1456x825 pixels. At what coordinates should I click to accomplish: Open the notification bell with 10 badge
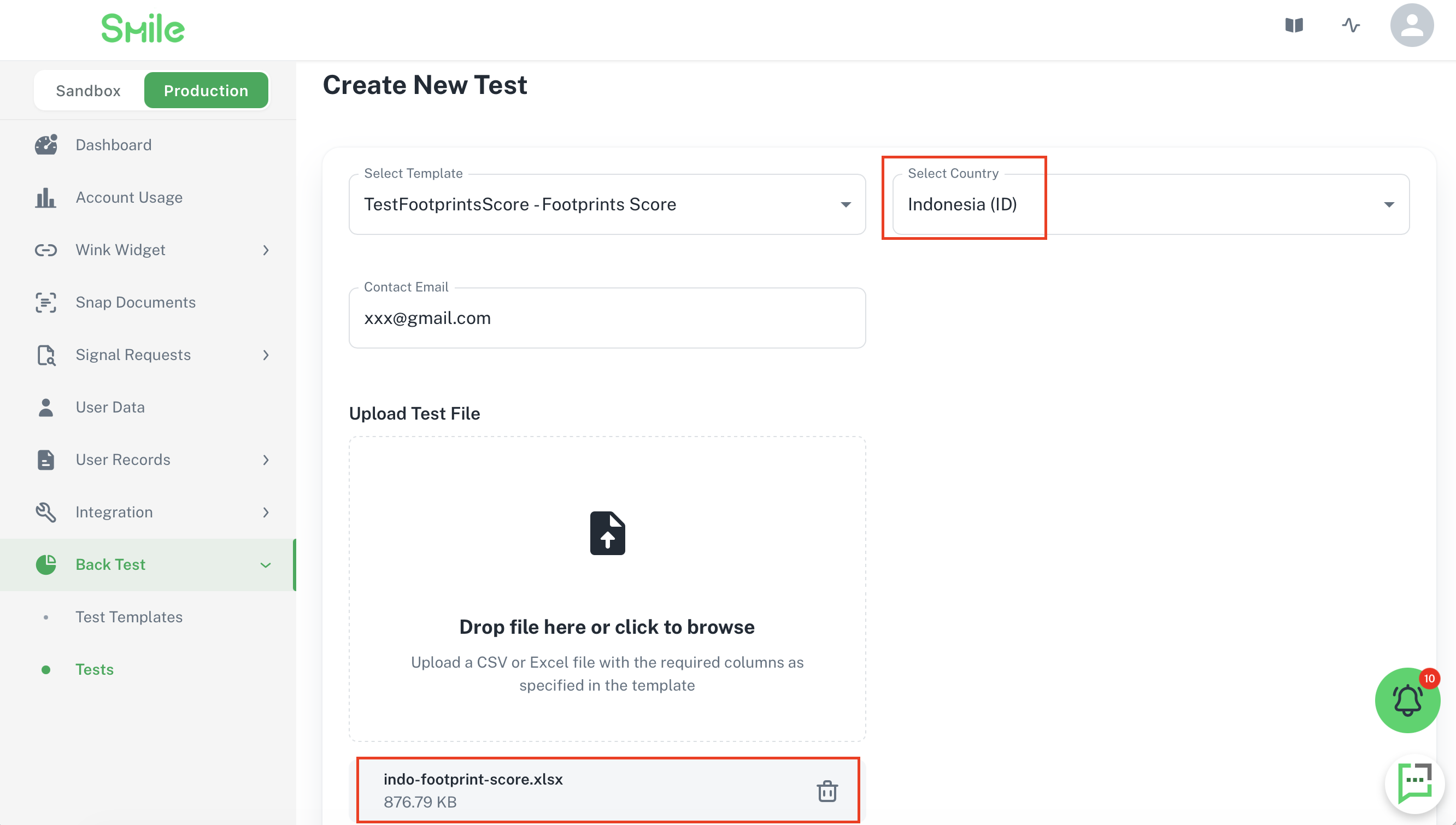coord(1407,700)
